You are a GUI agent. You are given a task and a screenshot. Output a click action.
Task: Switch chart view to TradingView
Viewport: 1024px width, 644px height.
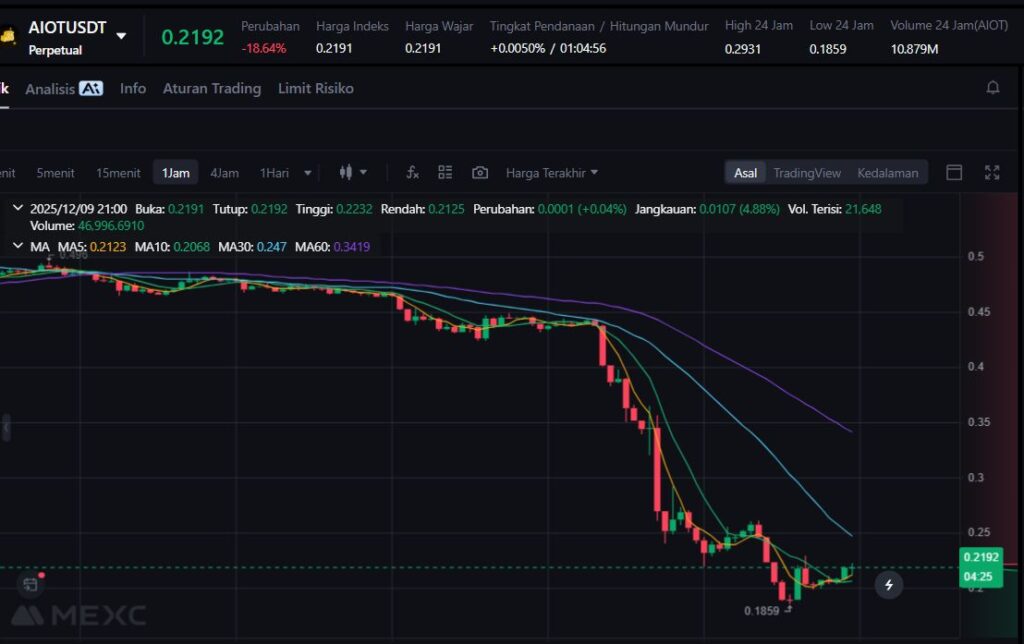pos(806,173)
